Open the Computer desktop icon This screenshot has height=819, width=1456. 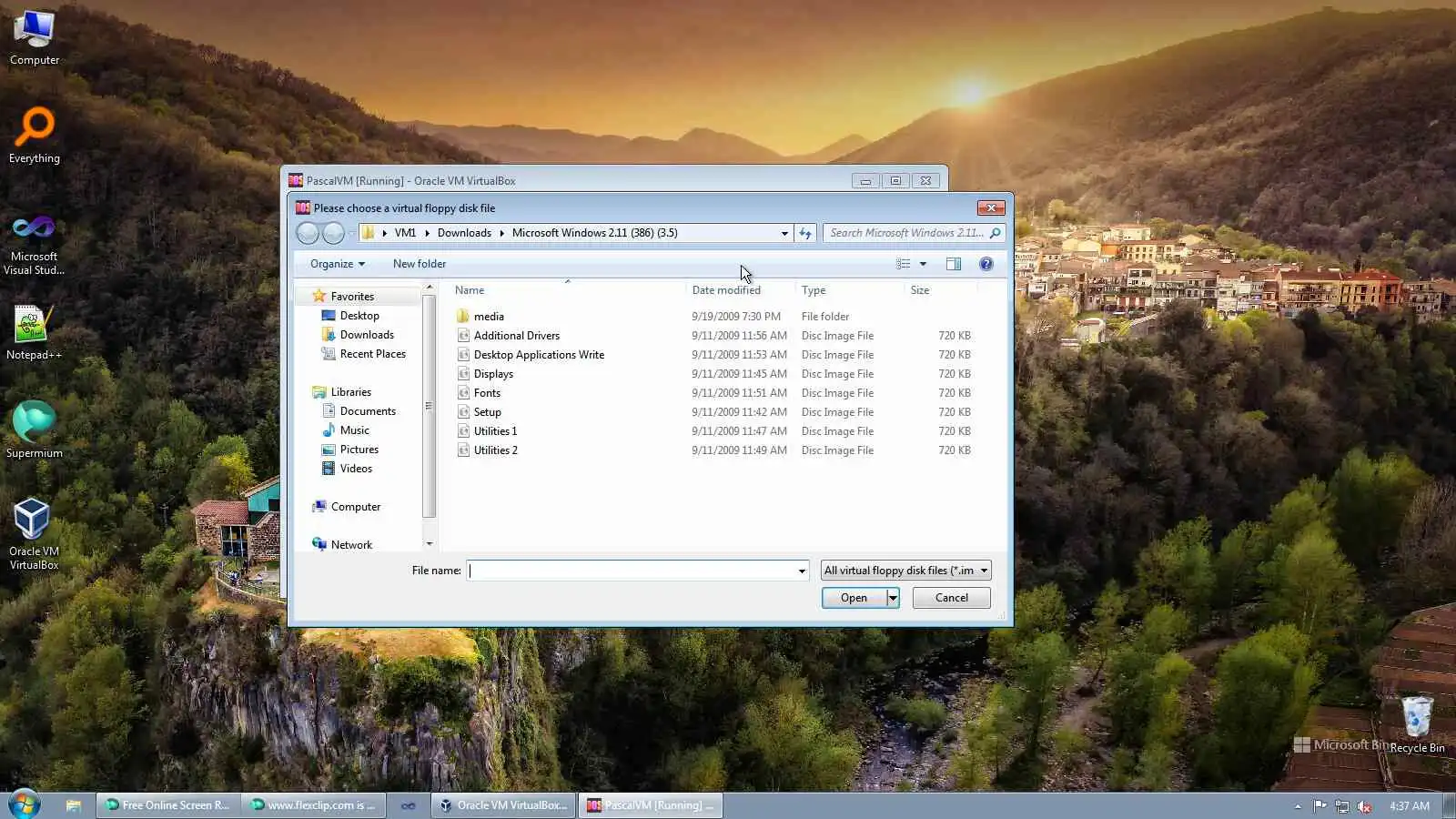(x=35, y=38)
